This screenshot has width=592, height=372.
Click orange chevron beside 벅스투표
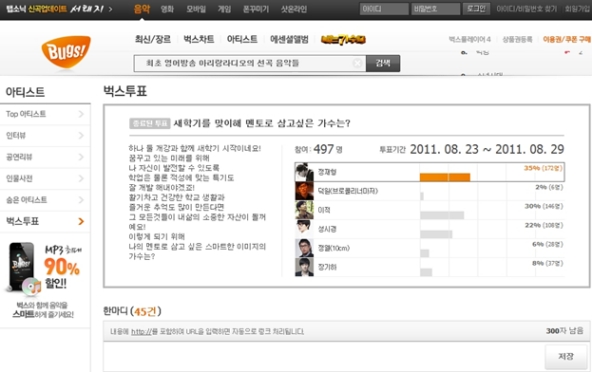(x=81, y=221)
